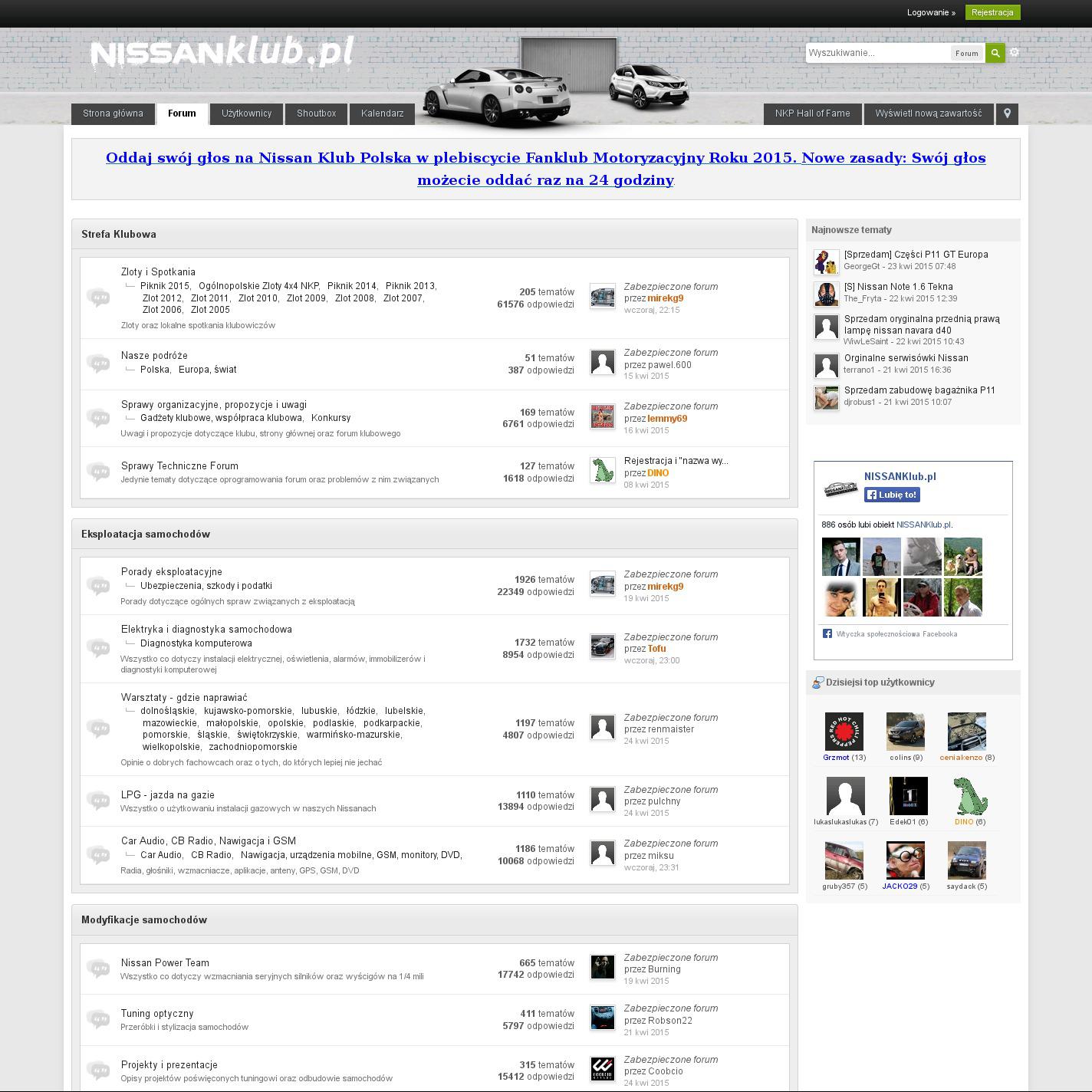
Task: Collapse the Strefa Klubowa category header
Action: click(434, 234)
